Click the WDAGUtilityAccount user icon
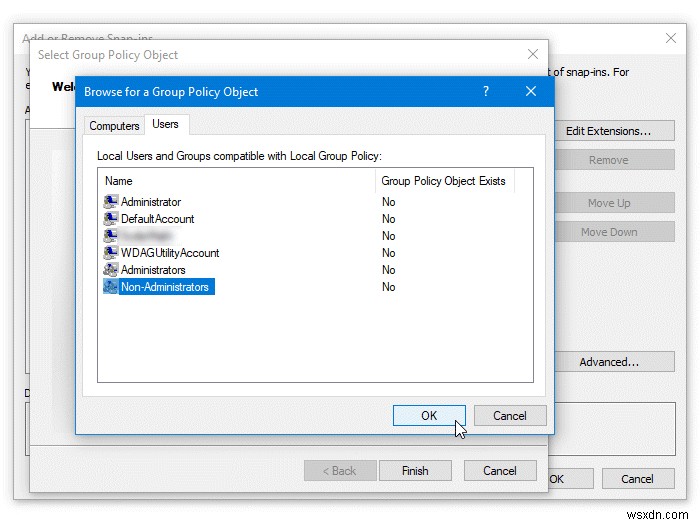700x525 pixels. point(110,253)
